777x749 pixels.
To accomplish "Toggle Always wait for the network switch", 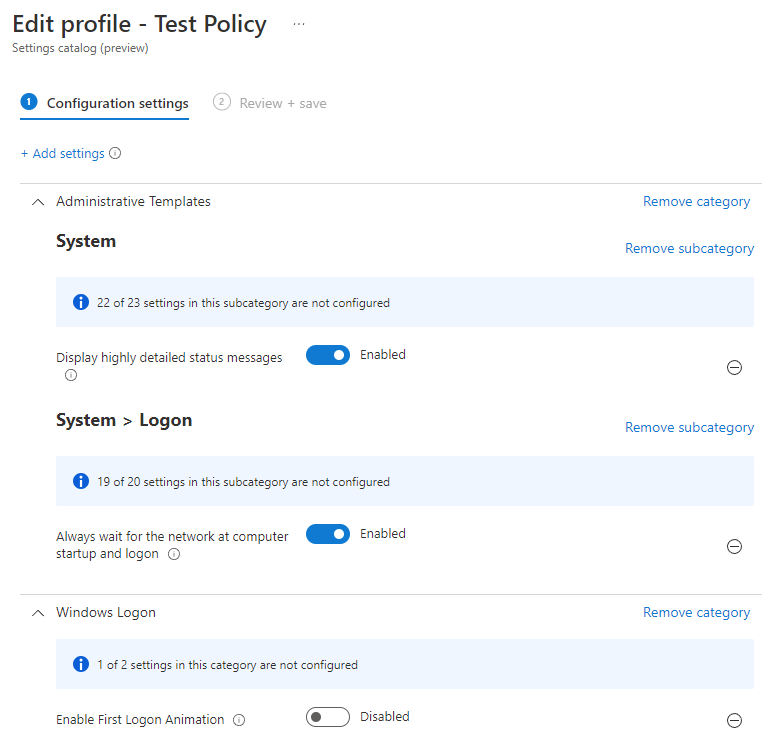I will [x=328, y=534].
